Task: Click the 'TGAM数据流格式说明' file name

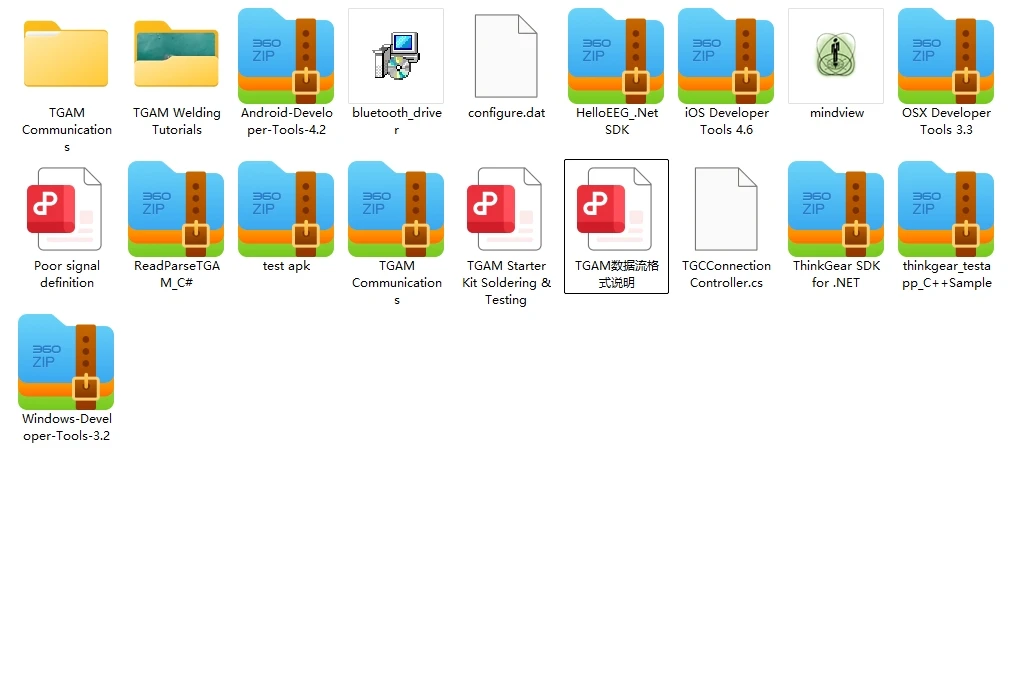Action: point(617,274)
